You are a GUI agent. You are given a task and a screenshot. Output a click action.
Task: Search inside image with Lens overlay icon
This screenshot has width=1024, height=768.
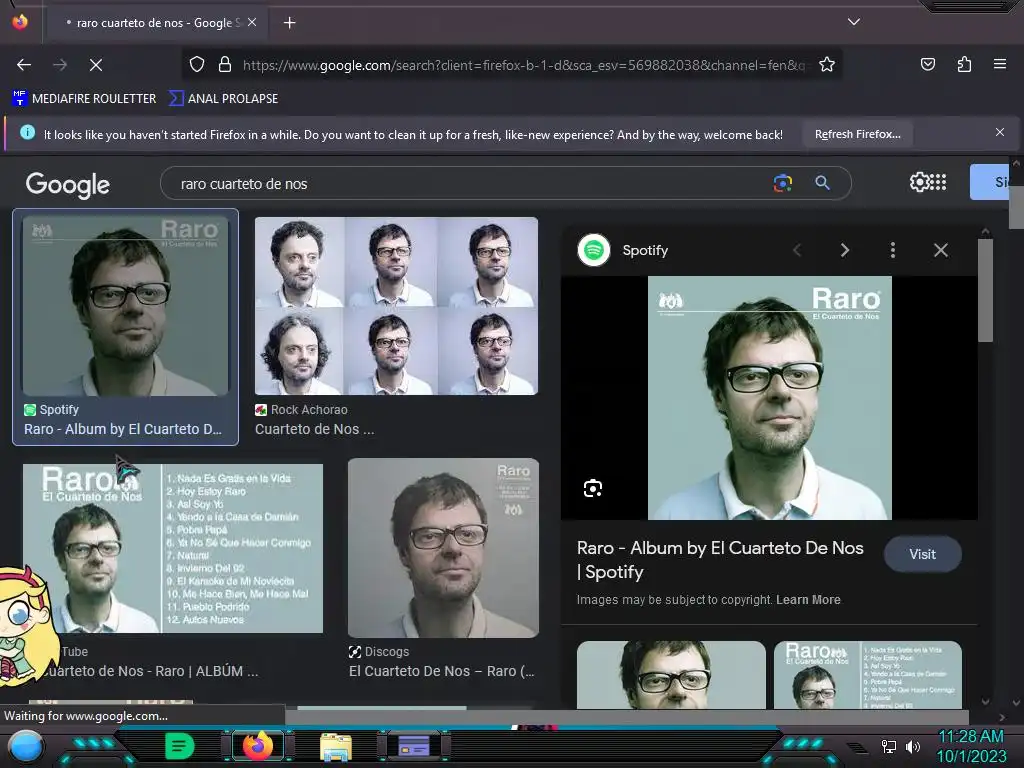tap(593, 488)
